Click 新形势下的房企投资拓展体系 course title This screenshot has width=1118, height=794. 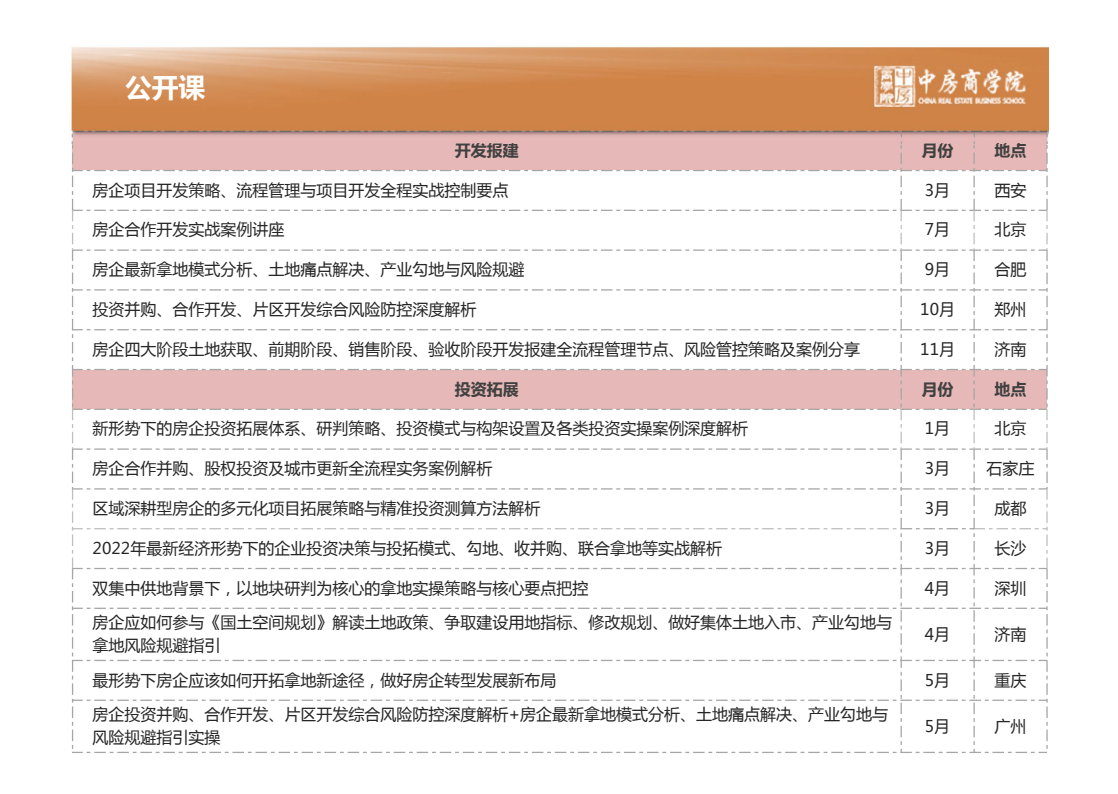click(420, 429)
